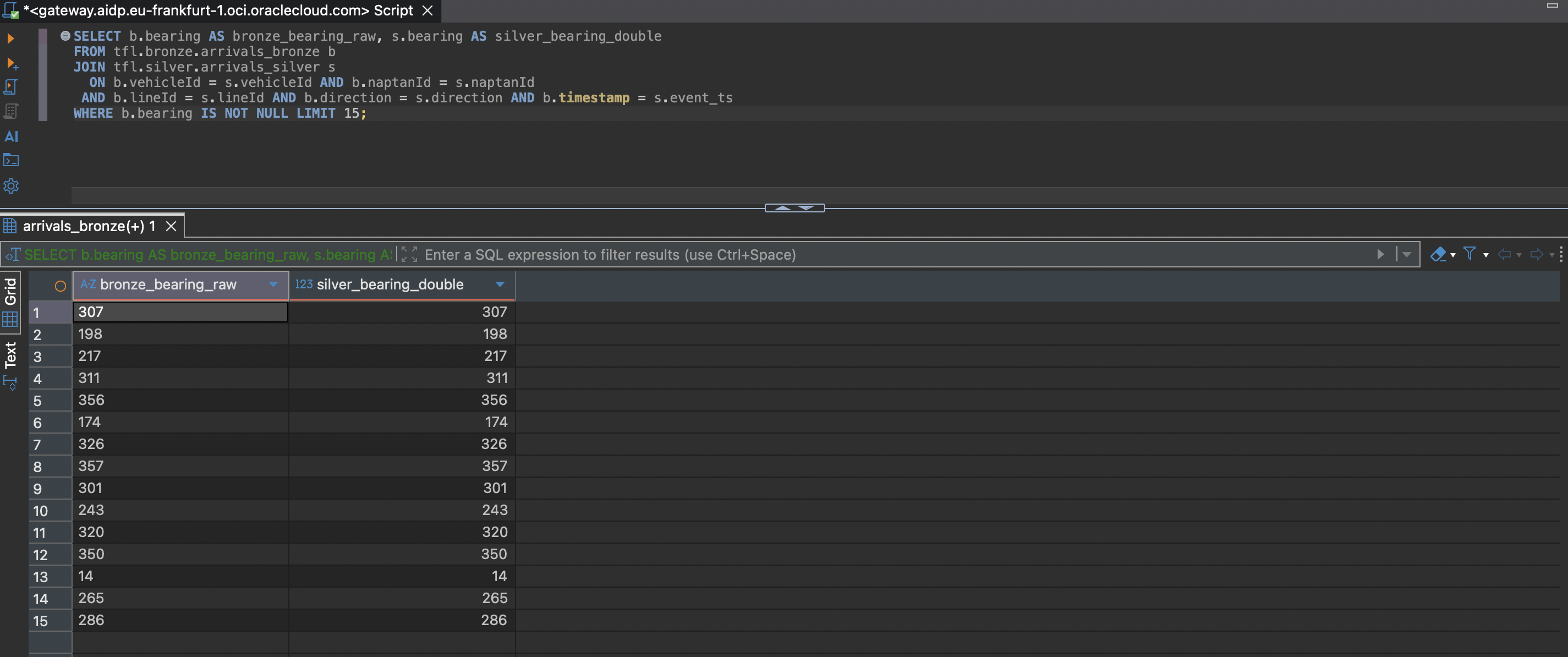
Task: Show the explain execution plan
Action: click(10, 112)
